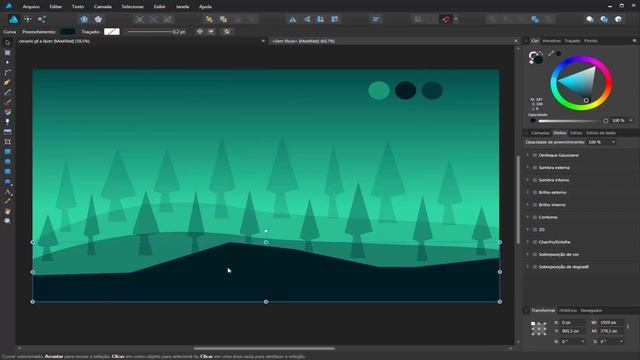The width and height of the screenshot is (640, 360).
Task: Switch to the Pixel persona icon
Action: [28, 19]
